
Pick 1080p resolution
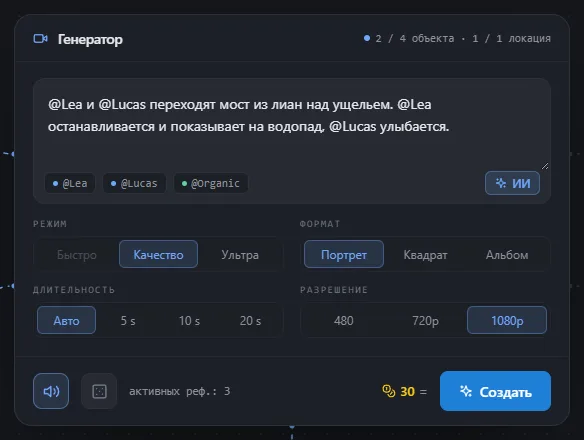[507, 320]
